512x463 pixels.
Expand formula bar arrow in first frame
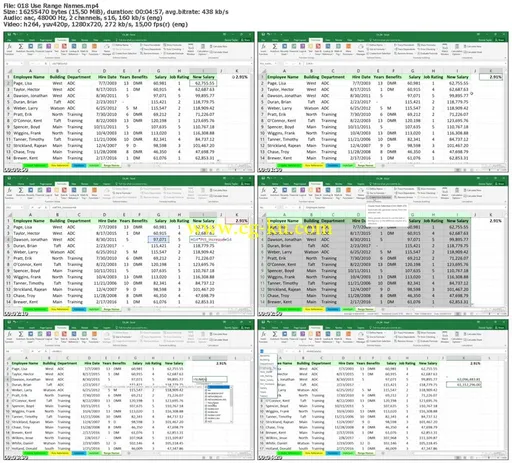tap(251, 63)
